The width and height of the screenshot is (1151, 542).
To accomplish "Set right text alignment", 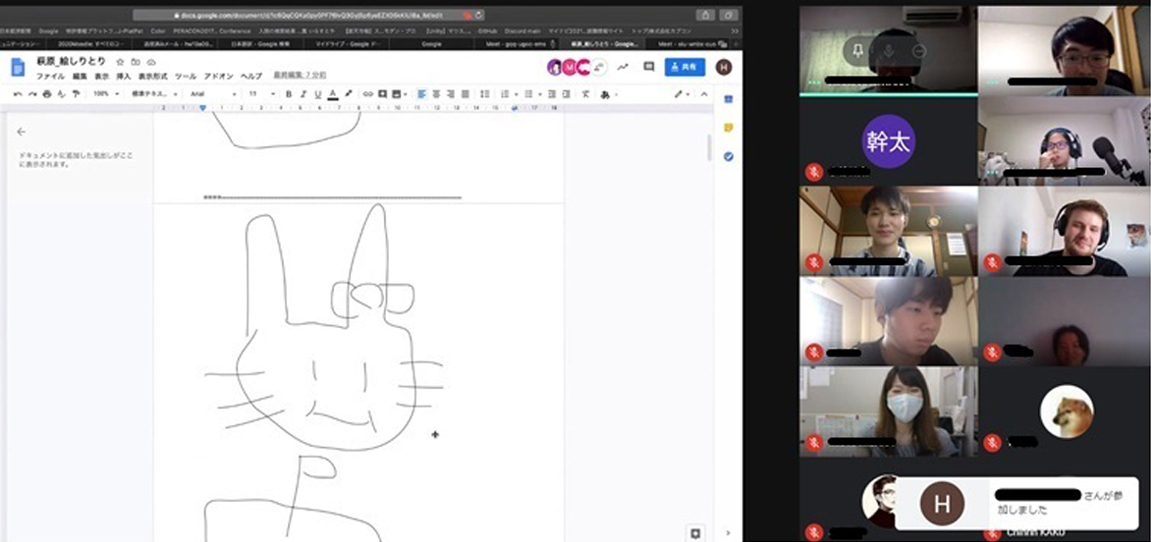I will coord(451,94).
